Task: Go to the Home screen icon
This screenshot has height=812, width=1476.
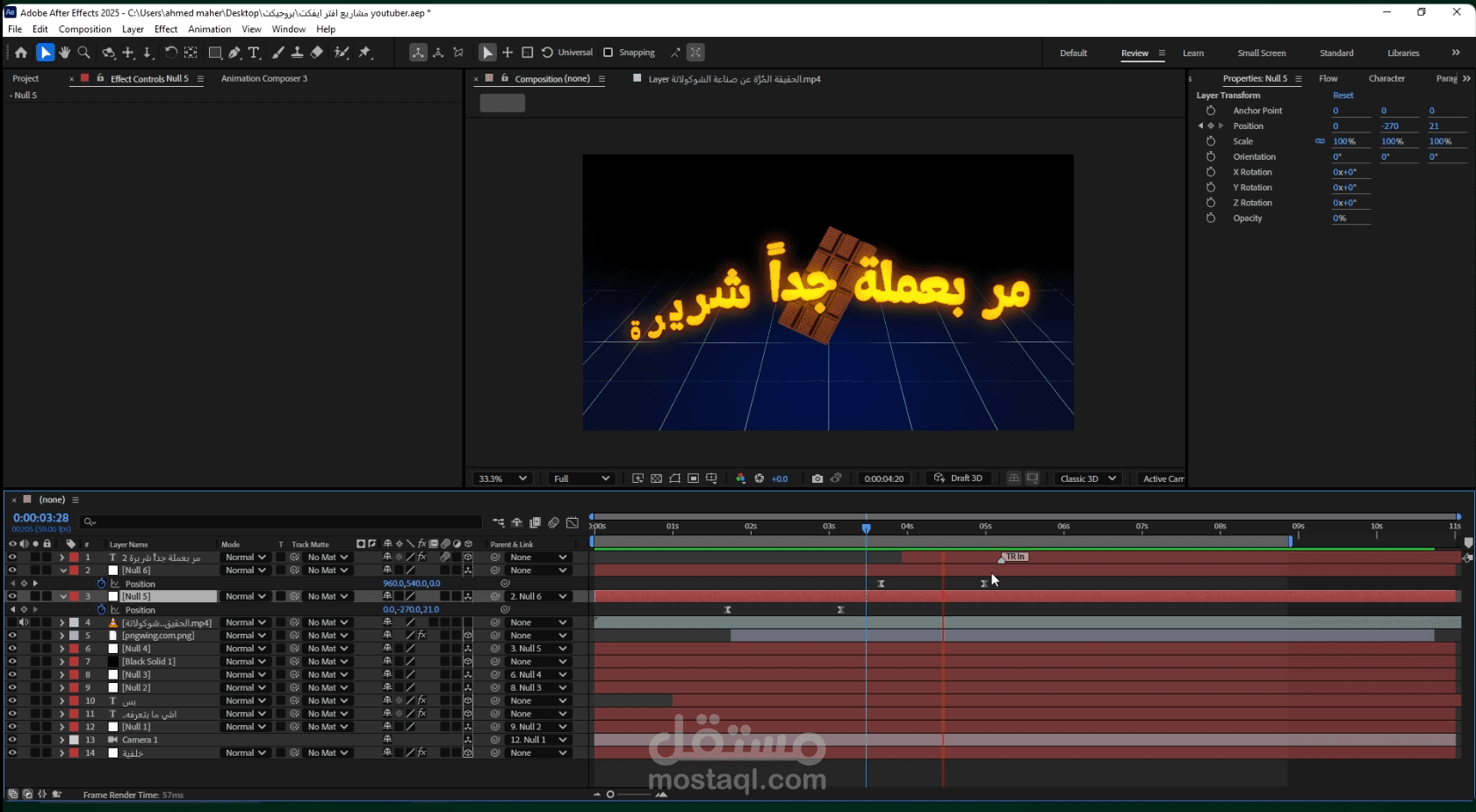Action: click(21, 53)
